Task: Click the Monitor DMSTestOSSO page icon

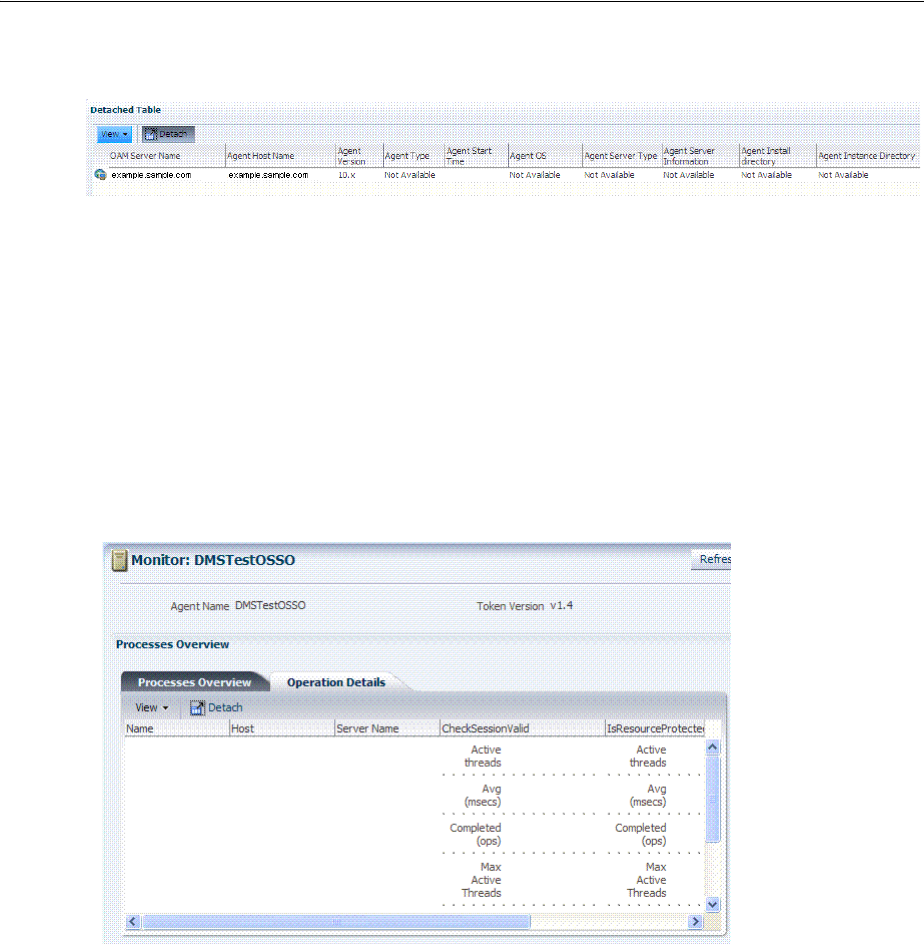Action: pyautogui.click(x=120, y=560)
